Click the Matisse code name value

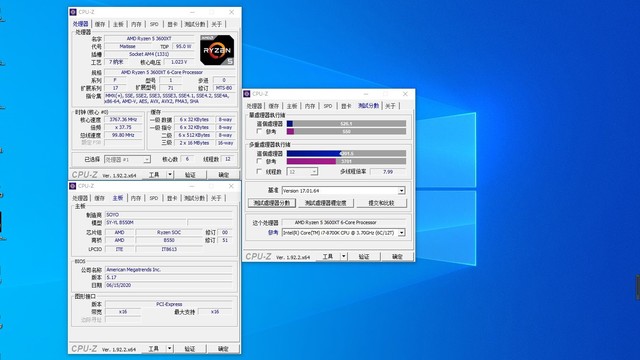pyautogui.click(x=127, y=47)
